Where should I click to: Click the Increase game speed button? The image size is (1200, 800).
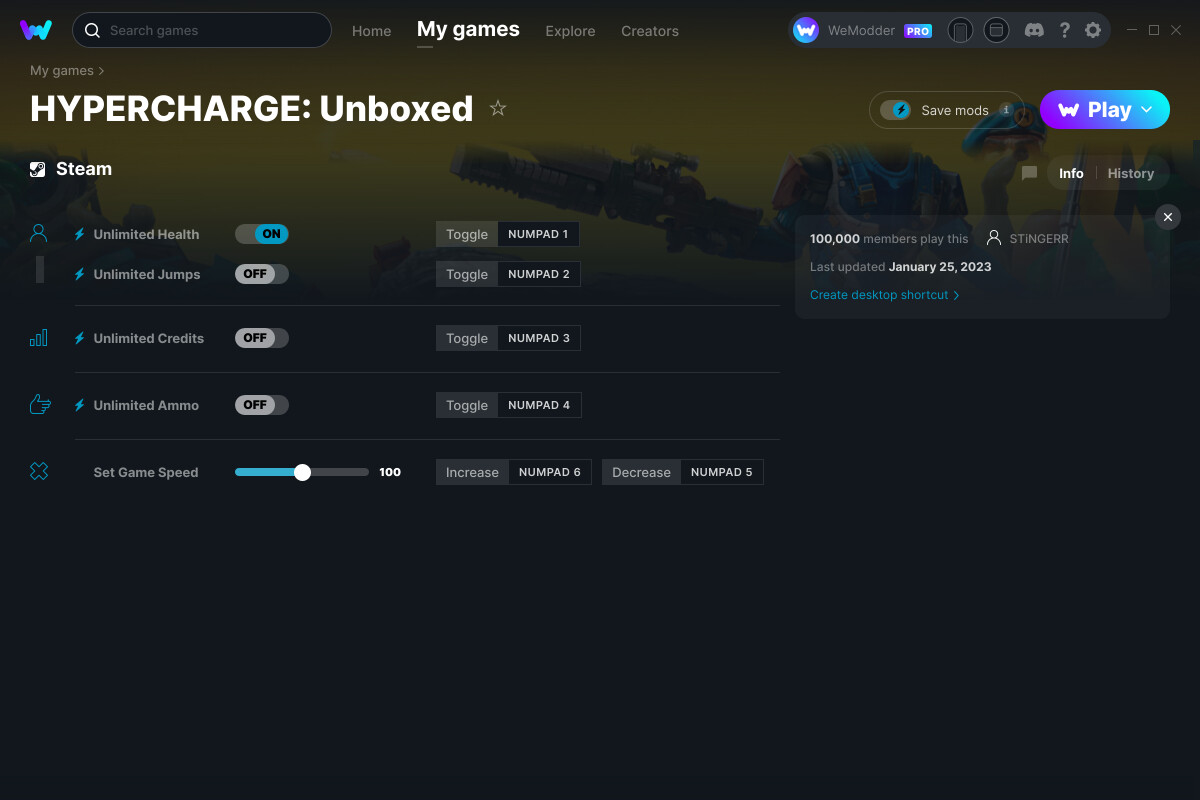[x=472, y=472]
